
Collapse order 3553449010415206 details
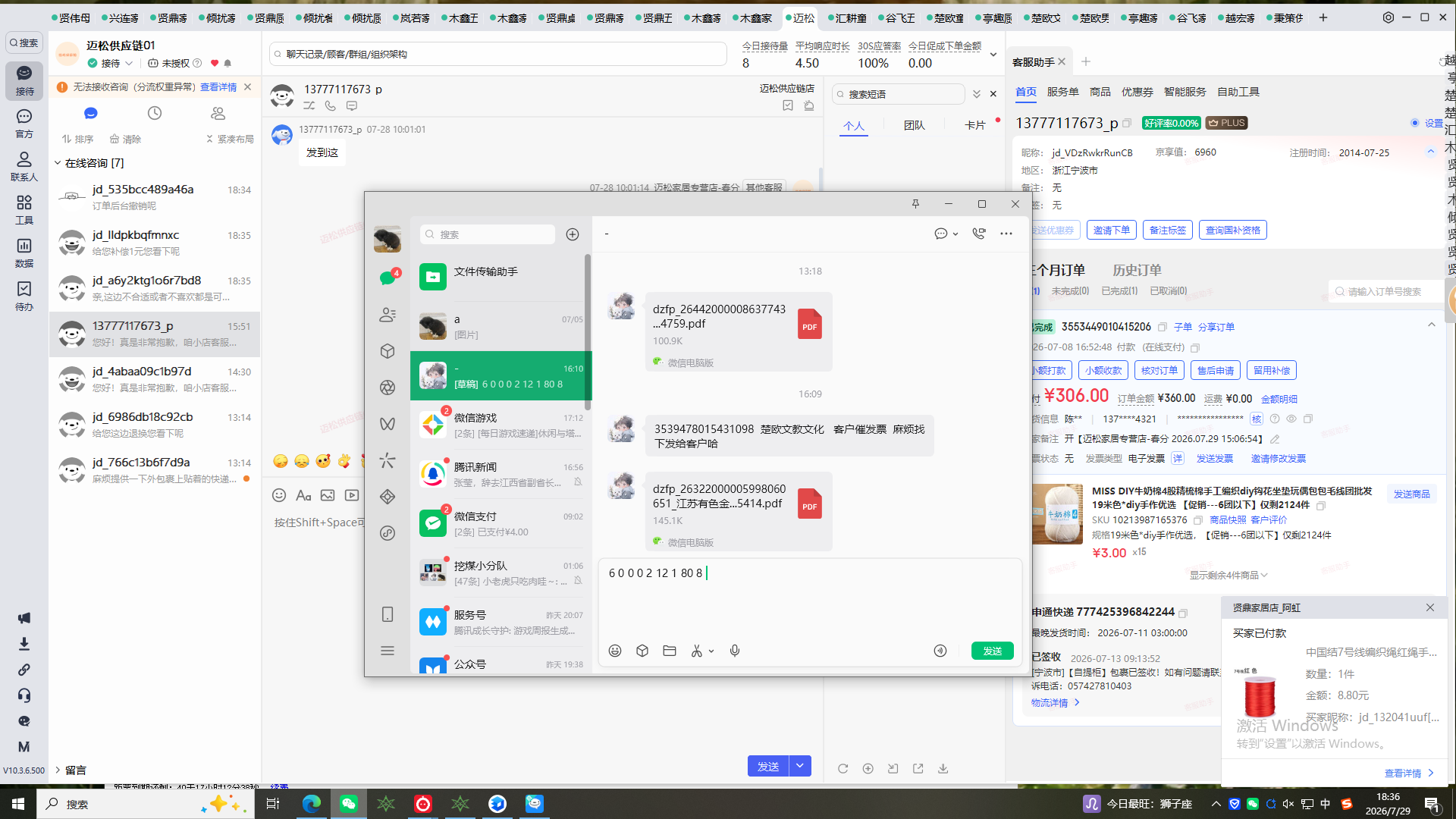coord(1432,325)
